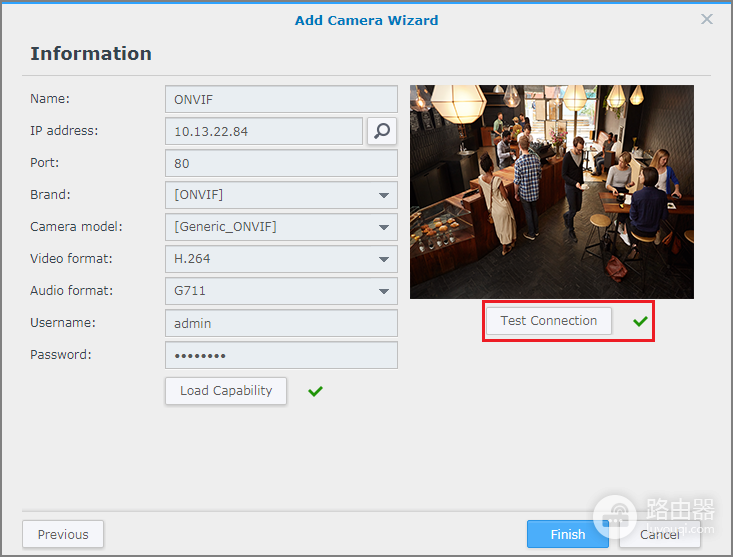Image resolution: width=733 pixels, height=557 pixels.
Task: Click the camera preview image
Action: pos(552,192)
